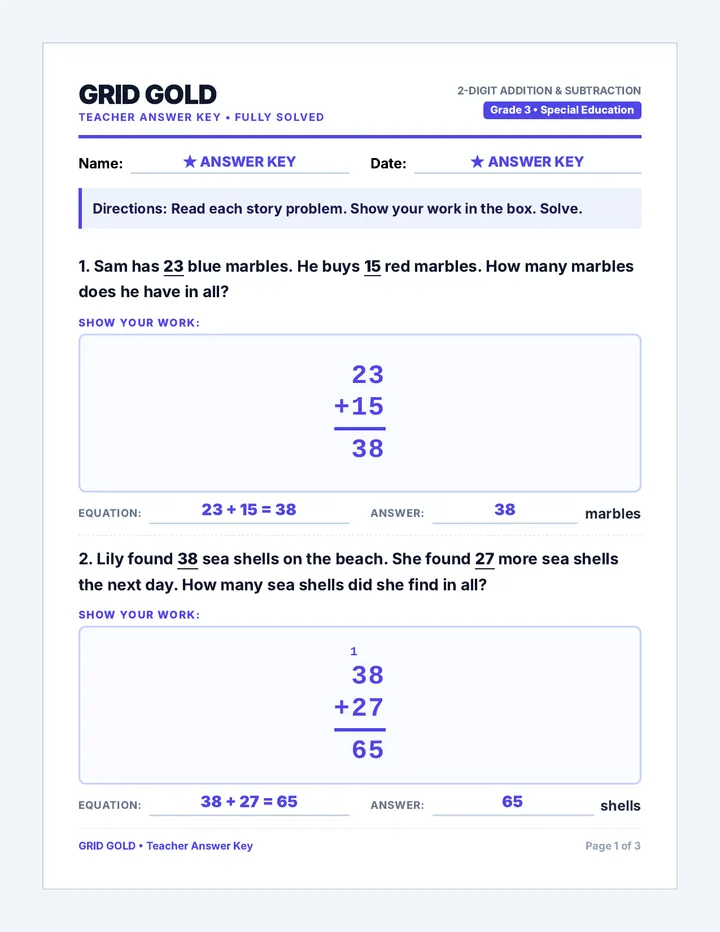Screen dimensions: 720x932
Task: Click equation field showing 38 + 27 = 65
Action: click(x=249, y=802)
